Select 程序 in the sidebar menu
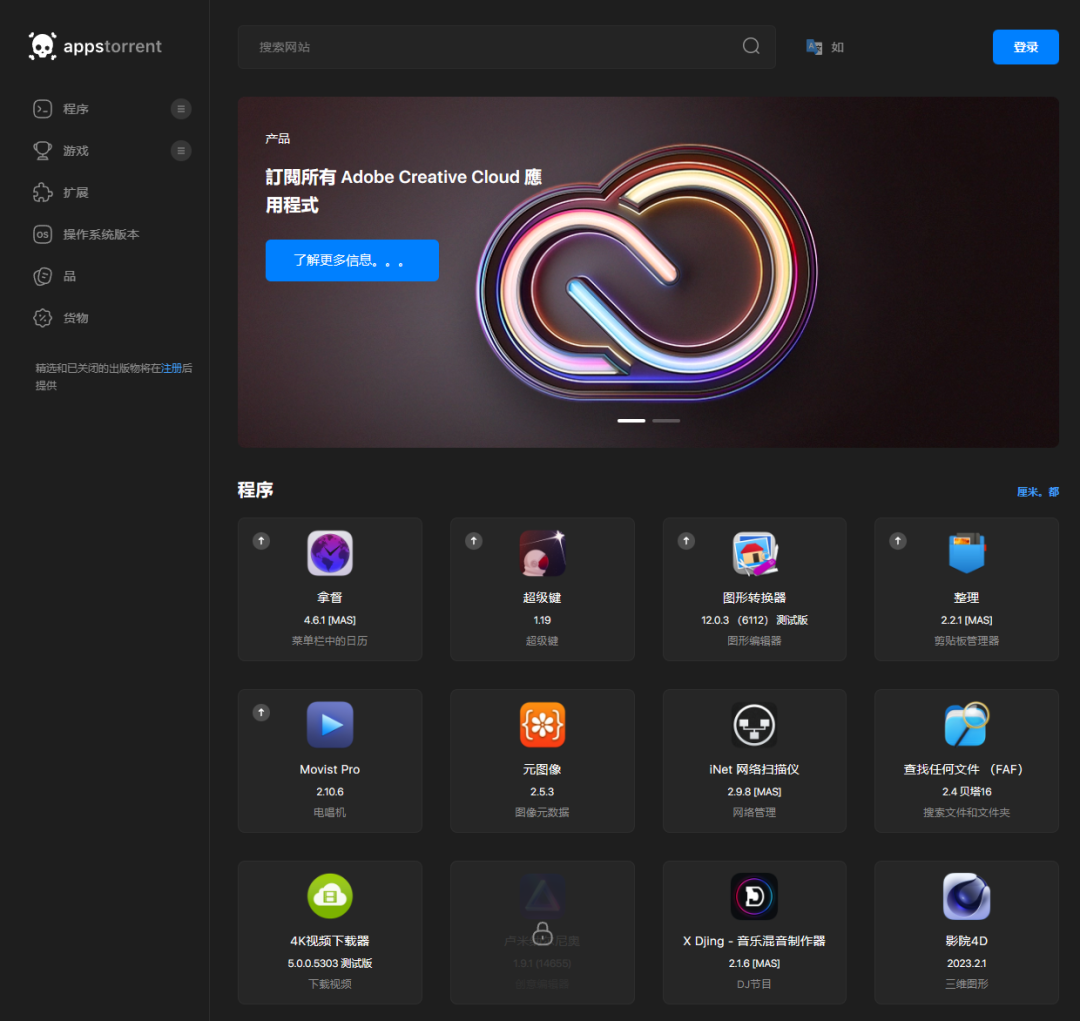 pos(76,109)
